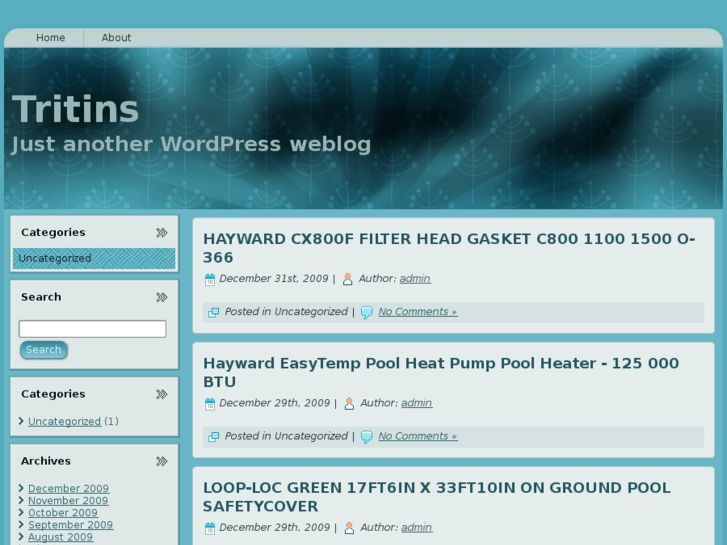727x545 pixels.
Task: Open August 2009 archive
Action: pyautogui.click(x=60, y=537)
